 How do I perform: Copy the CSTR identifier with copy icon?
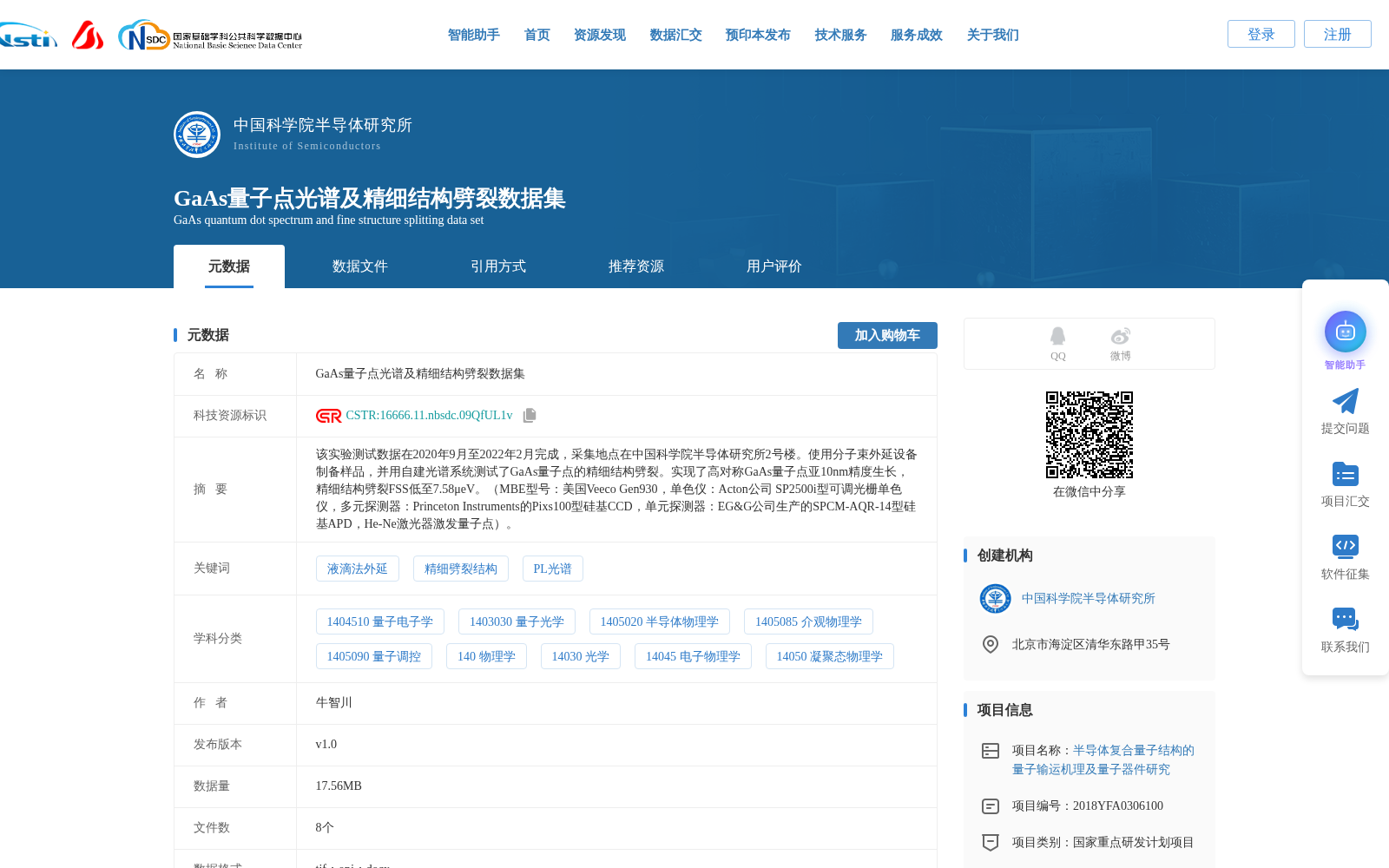click(x=530, y=416)
